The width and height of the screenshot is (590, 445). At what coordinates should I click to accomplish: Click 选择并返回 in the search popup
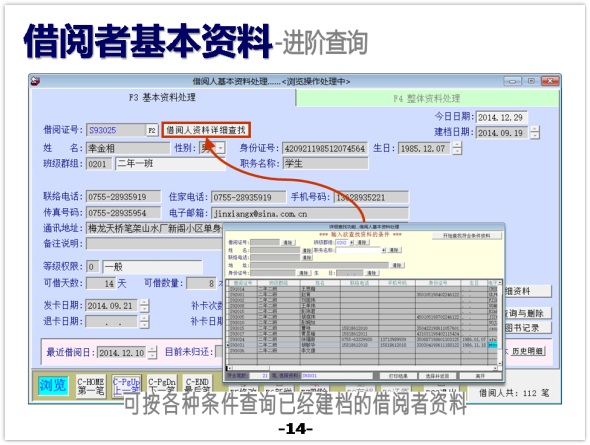point(438,376)
